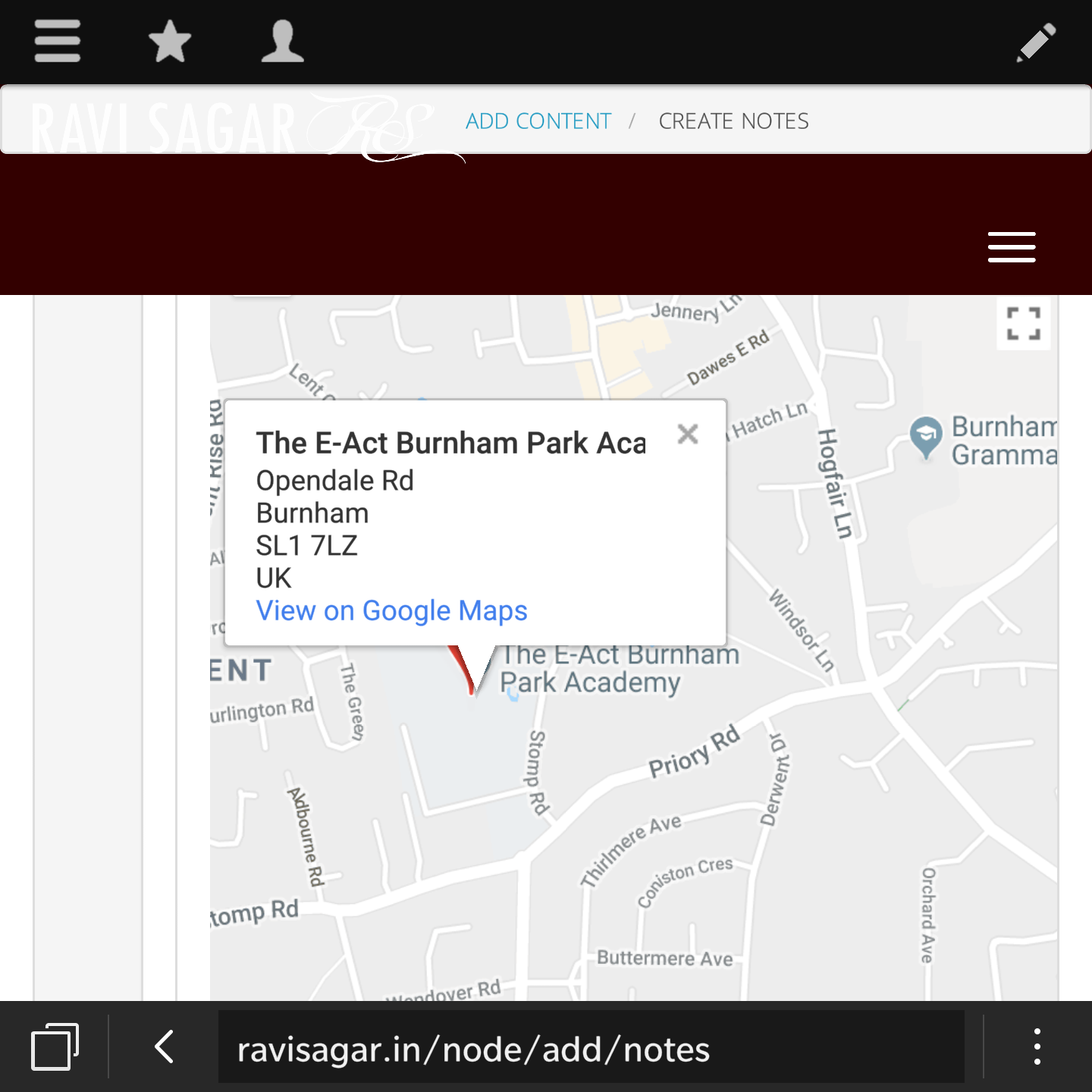
Task: Click The E-Act Burnham Park Academy map label
Action: pyautogui.click(x=618, y=668)
